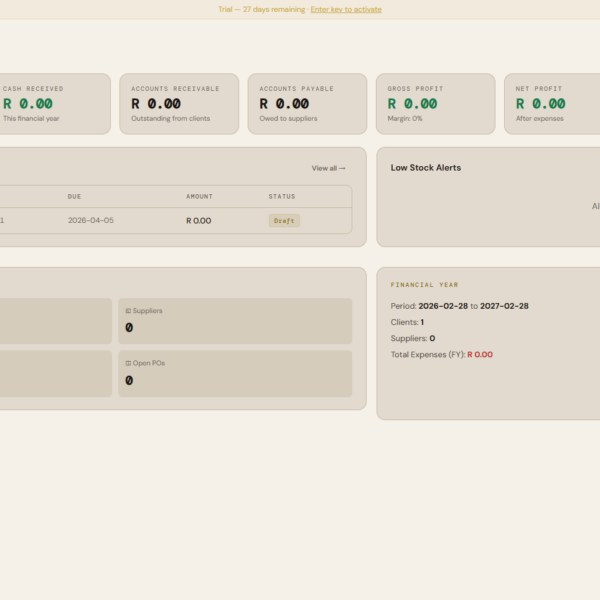Click the 'Margin: 0%' text
Viewport: 600px width, 600px height.
405,119
